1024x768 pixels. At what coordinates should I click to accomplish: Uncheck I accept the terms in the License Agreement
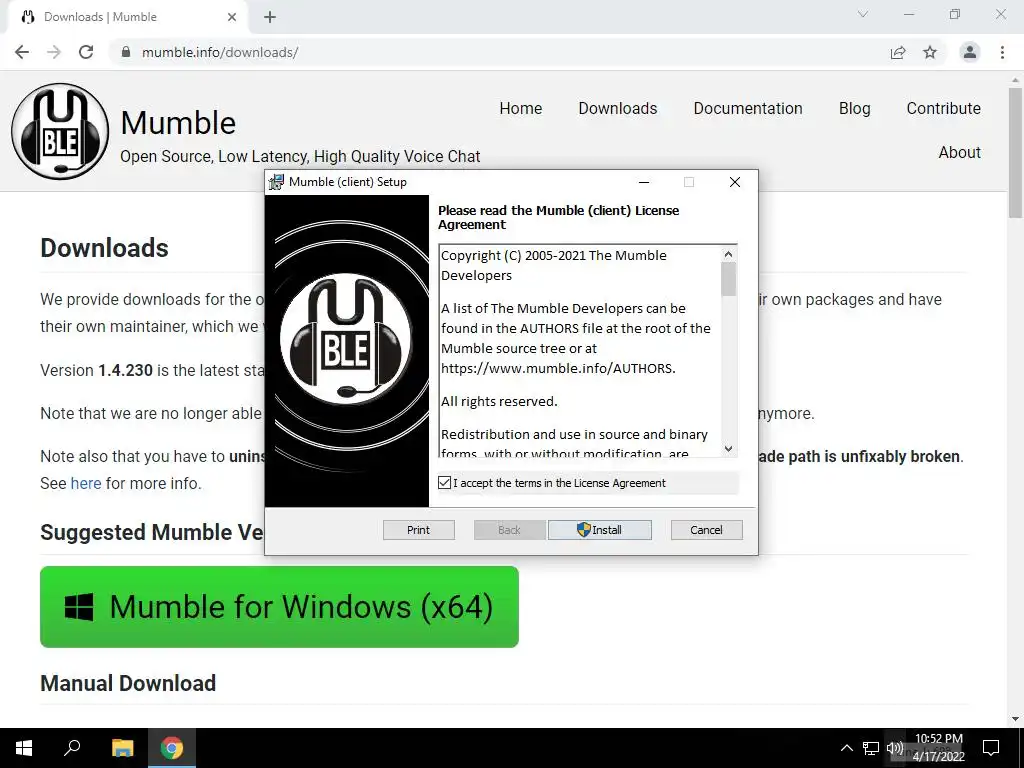(445, 483)
